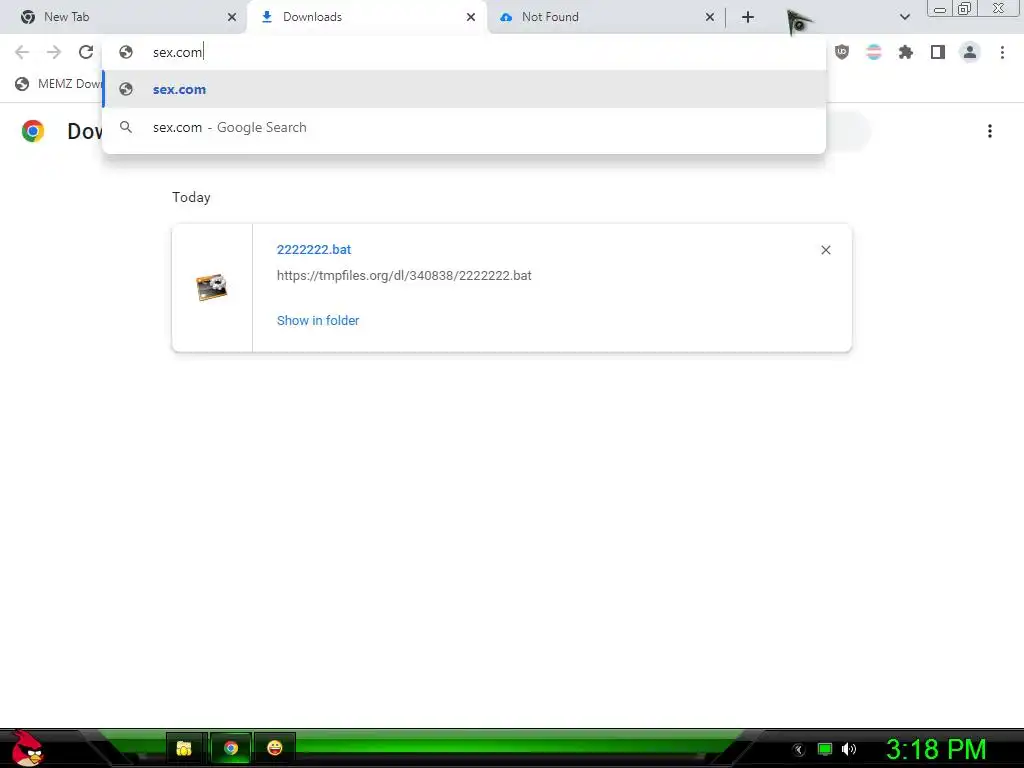Go forward with the forward arrow
Image resolution: width=1024 pixels, height=768 pixels.
[54, 52]
